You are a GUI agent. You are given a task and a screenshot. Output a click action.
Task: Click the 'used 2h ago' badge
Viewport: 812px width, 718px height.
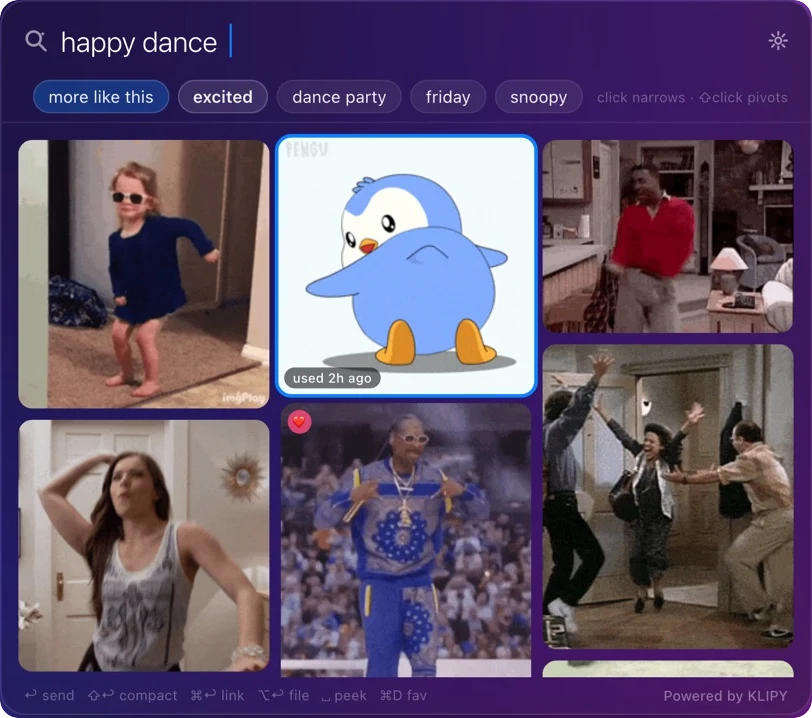[332, 378]
